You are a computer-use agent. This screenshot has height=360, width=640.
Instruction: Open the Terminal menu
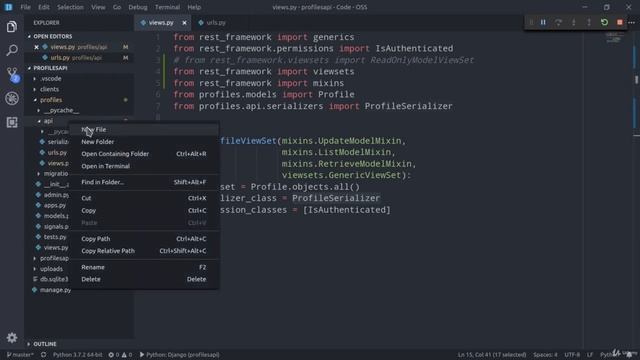point(167,7)
